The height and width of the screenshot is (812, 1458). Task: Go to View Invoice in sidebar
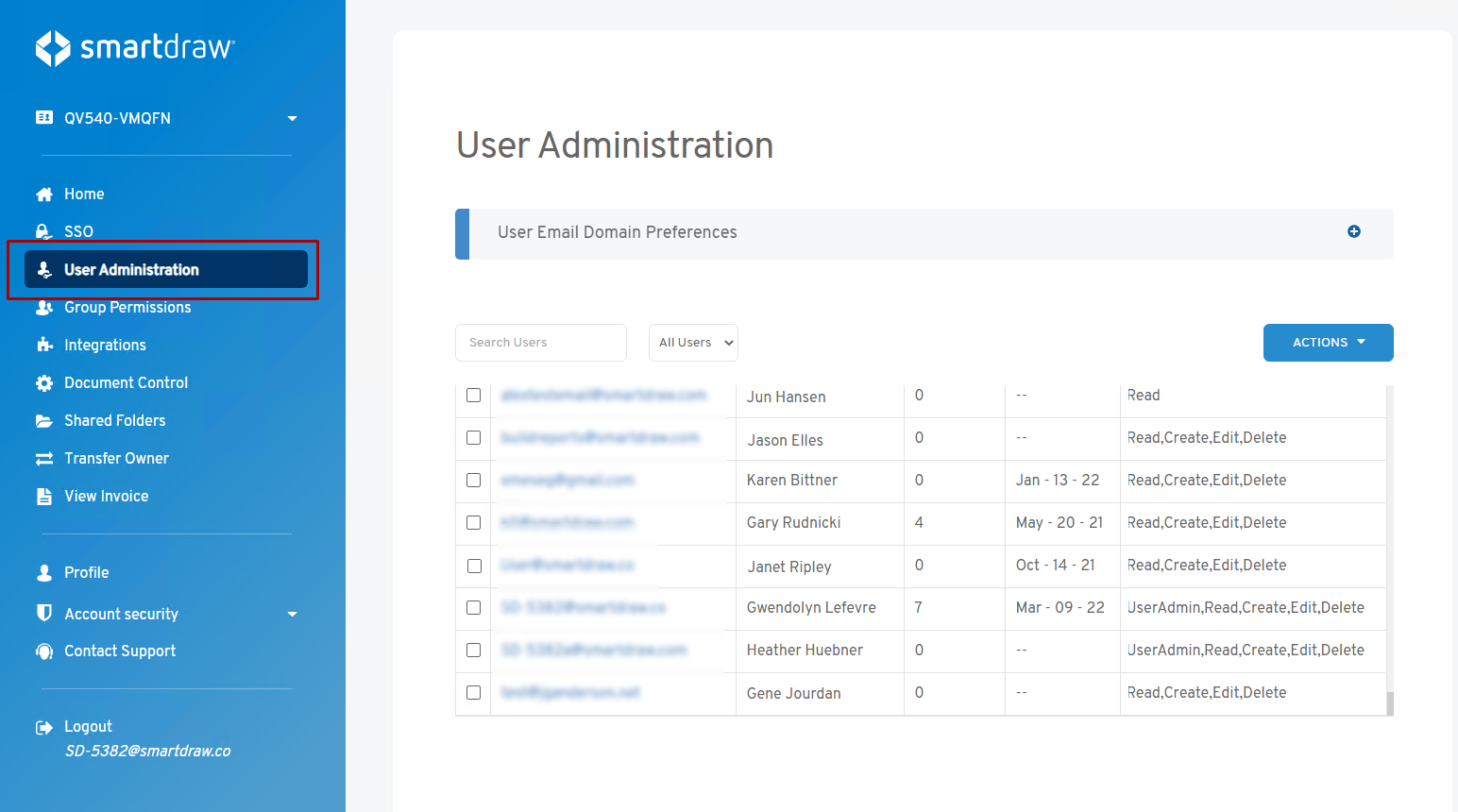point(106,496)
